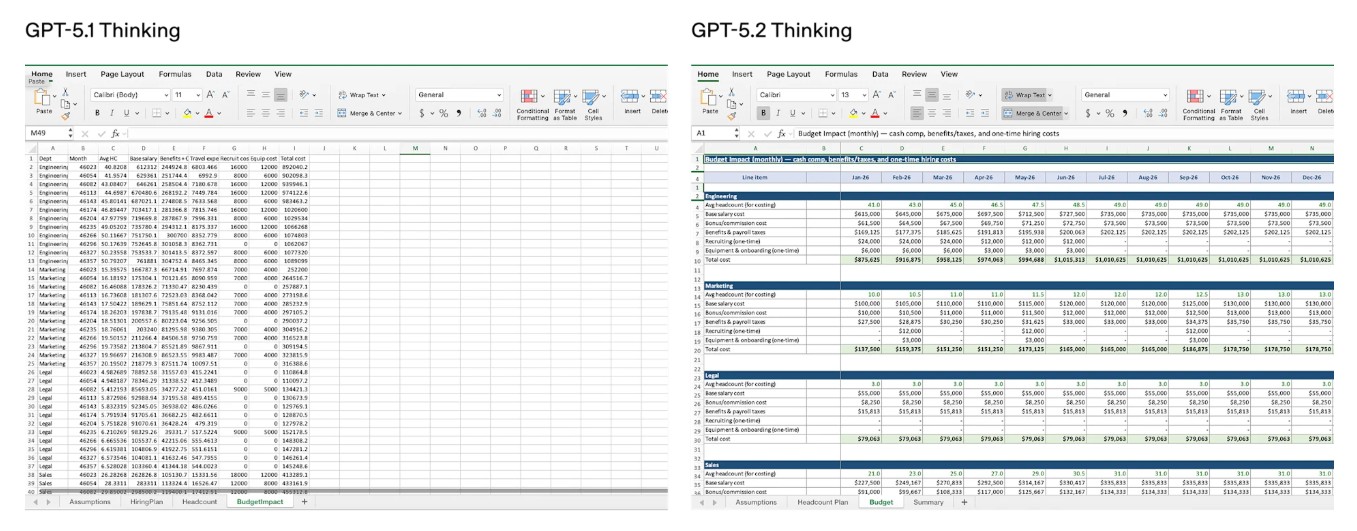1357x531 pixels.
Task: Click increase font size icon in left window
Action: pos(211,95)
